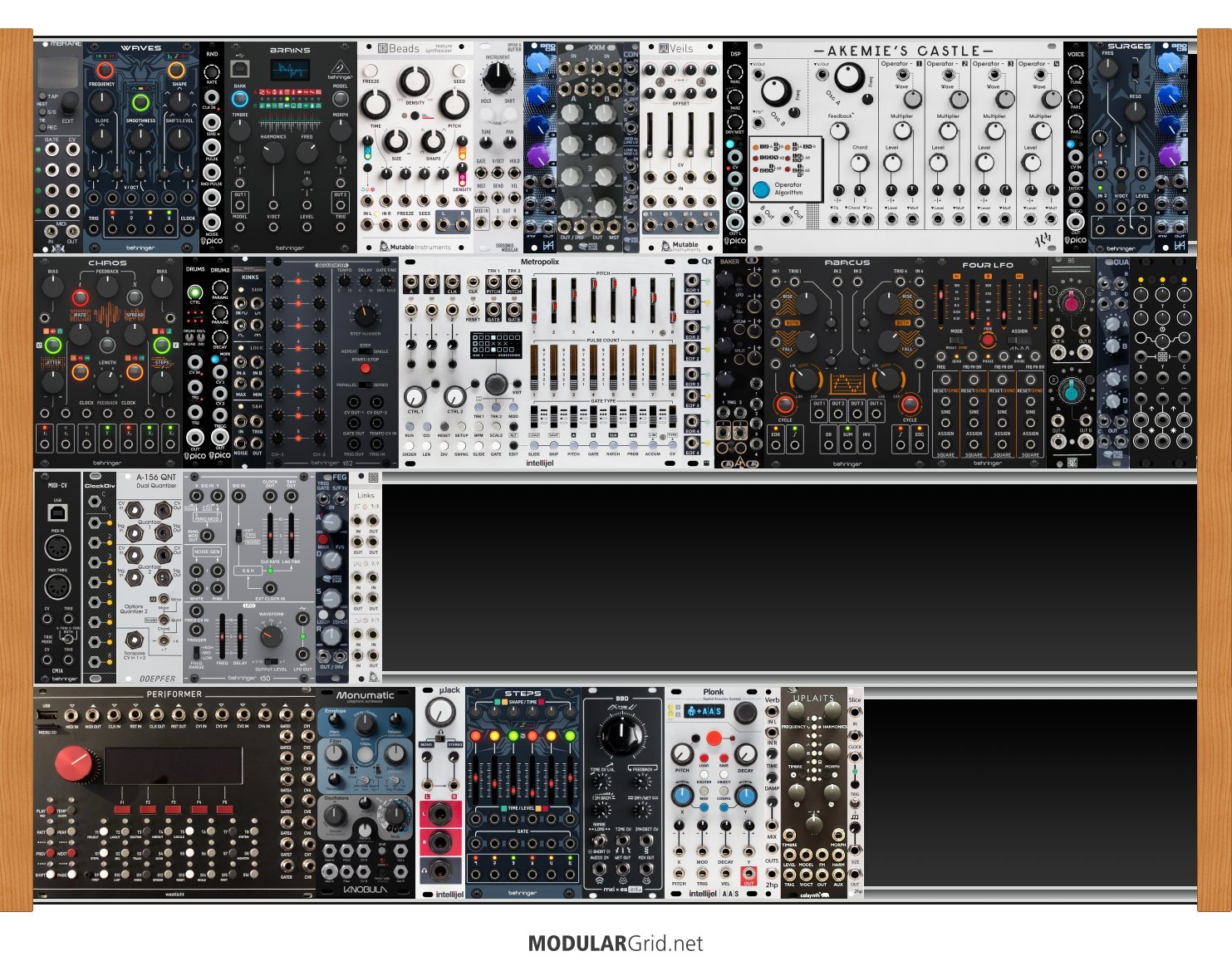Click the INSTRUMENT black knob
Image resolution: width=1232 pixels, height=961 pixels.
498,79
